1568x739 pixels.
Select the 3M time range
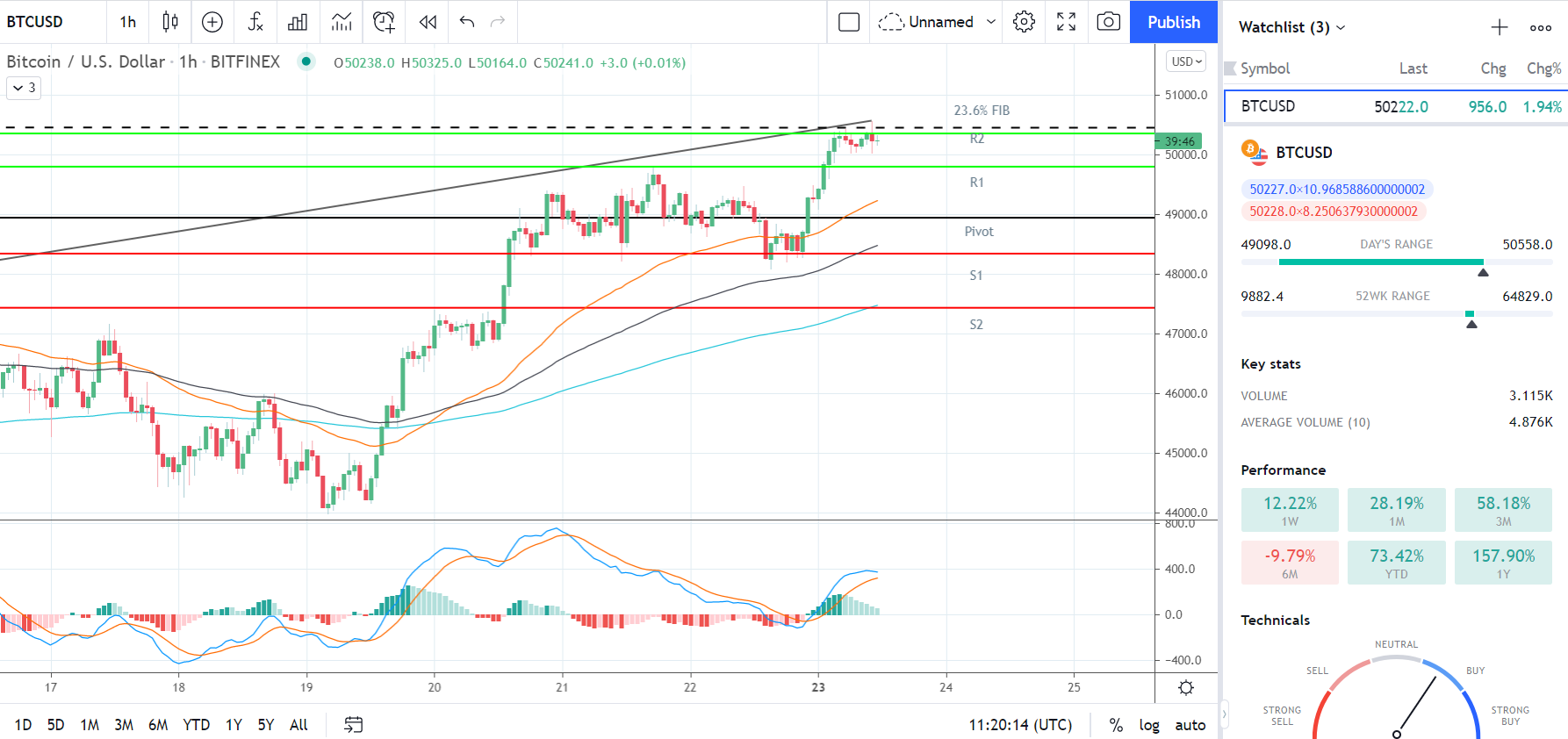[x=124, y=725]
